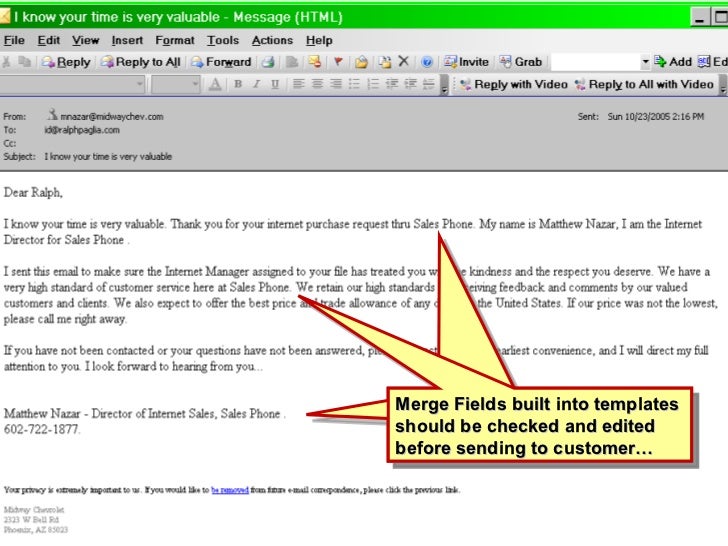Viewport: 728px width, 546px height.
Task: Open Help via blue question icon
Action: point(427,62)
